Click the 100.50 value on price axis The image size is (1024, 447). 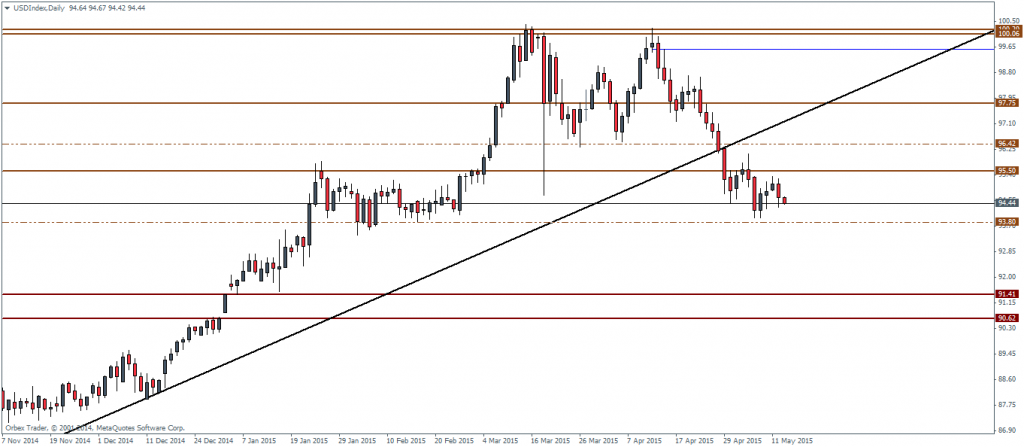(1008, 21)
